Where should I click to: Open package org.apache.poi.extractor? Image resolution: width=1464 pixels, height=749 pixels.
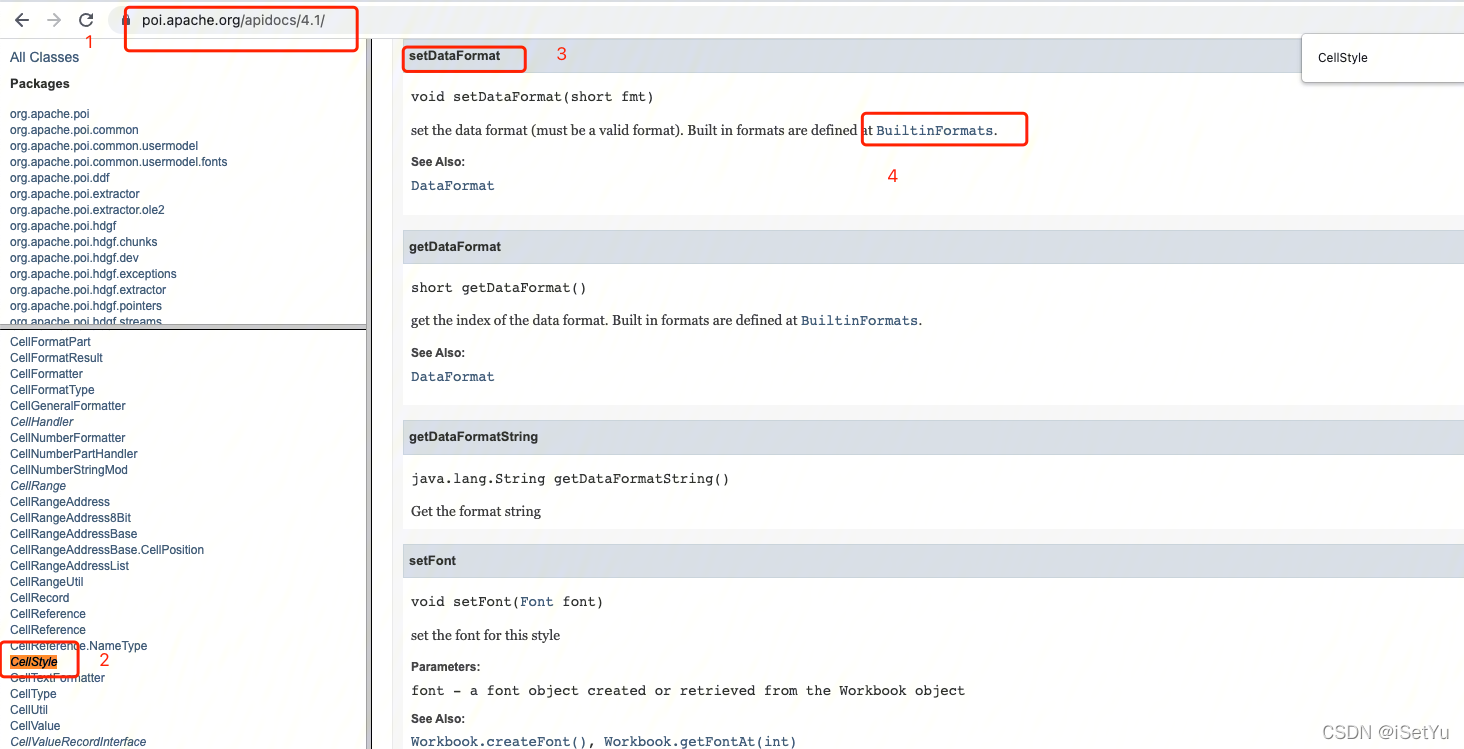pos(75,194)
